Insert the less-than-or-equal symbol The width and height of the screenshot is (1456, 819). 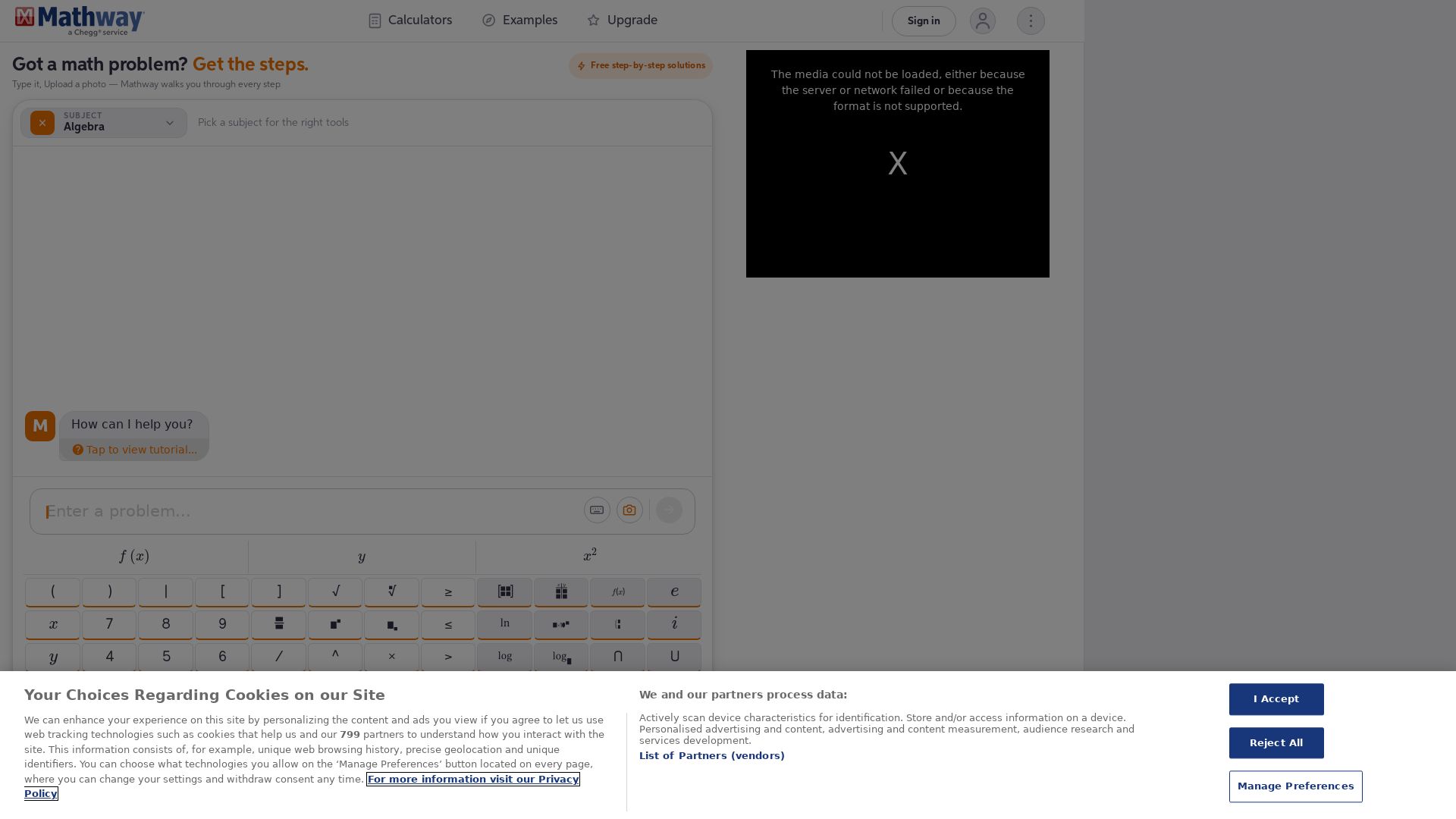click(448, 624)
